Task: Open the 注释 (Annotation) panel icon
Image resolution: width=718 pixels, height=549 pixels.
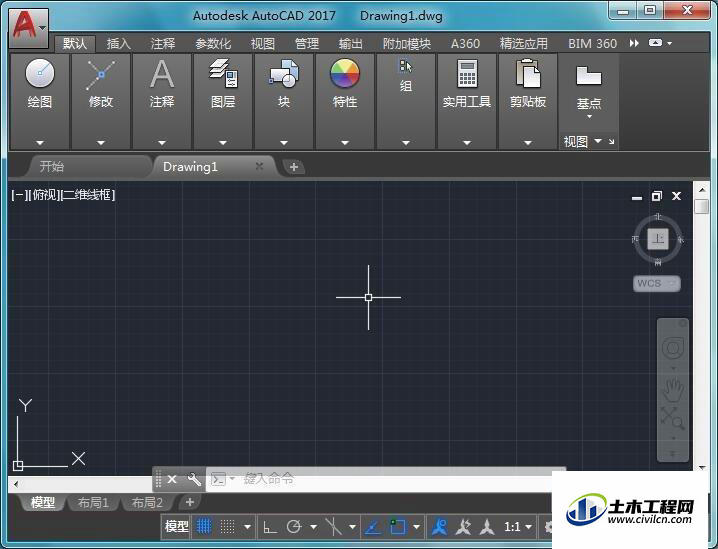Action: [x=162, y=74]
